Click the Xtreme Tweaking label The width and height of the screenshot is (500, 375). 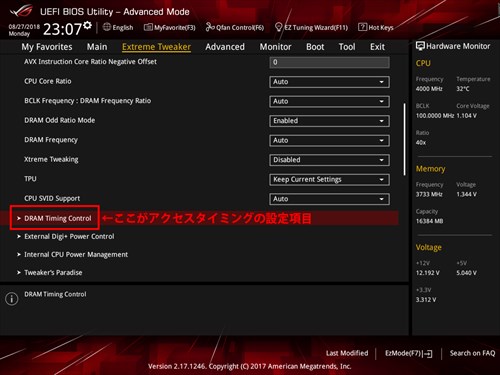click(51, 159)
